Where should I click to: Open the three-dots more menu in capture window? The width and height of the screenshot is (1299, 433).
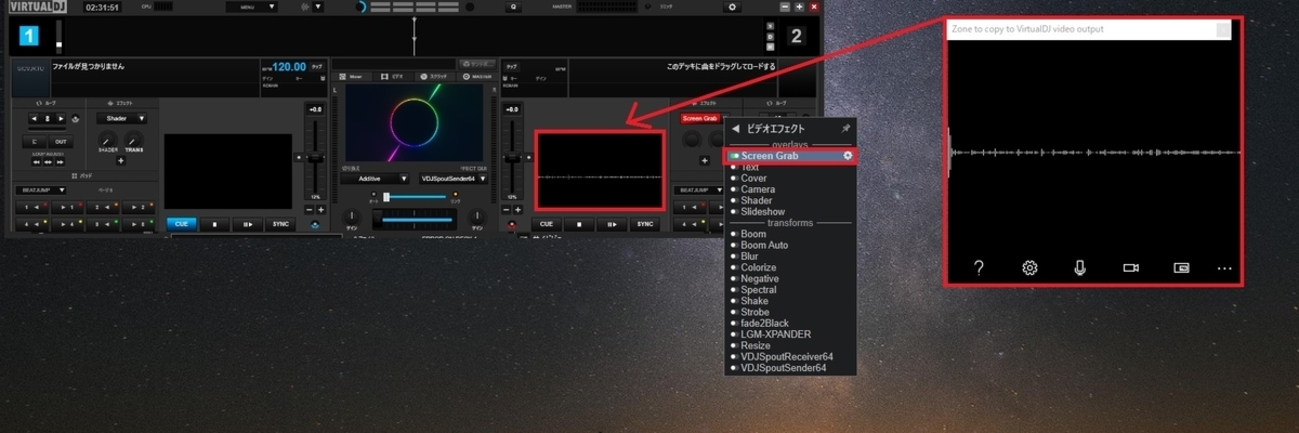[1224, 268]
